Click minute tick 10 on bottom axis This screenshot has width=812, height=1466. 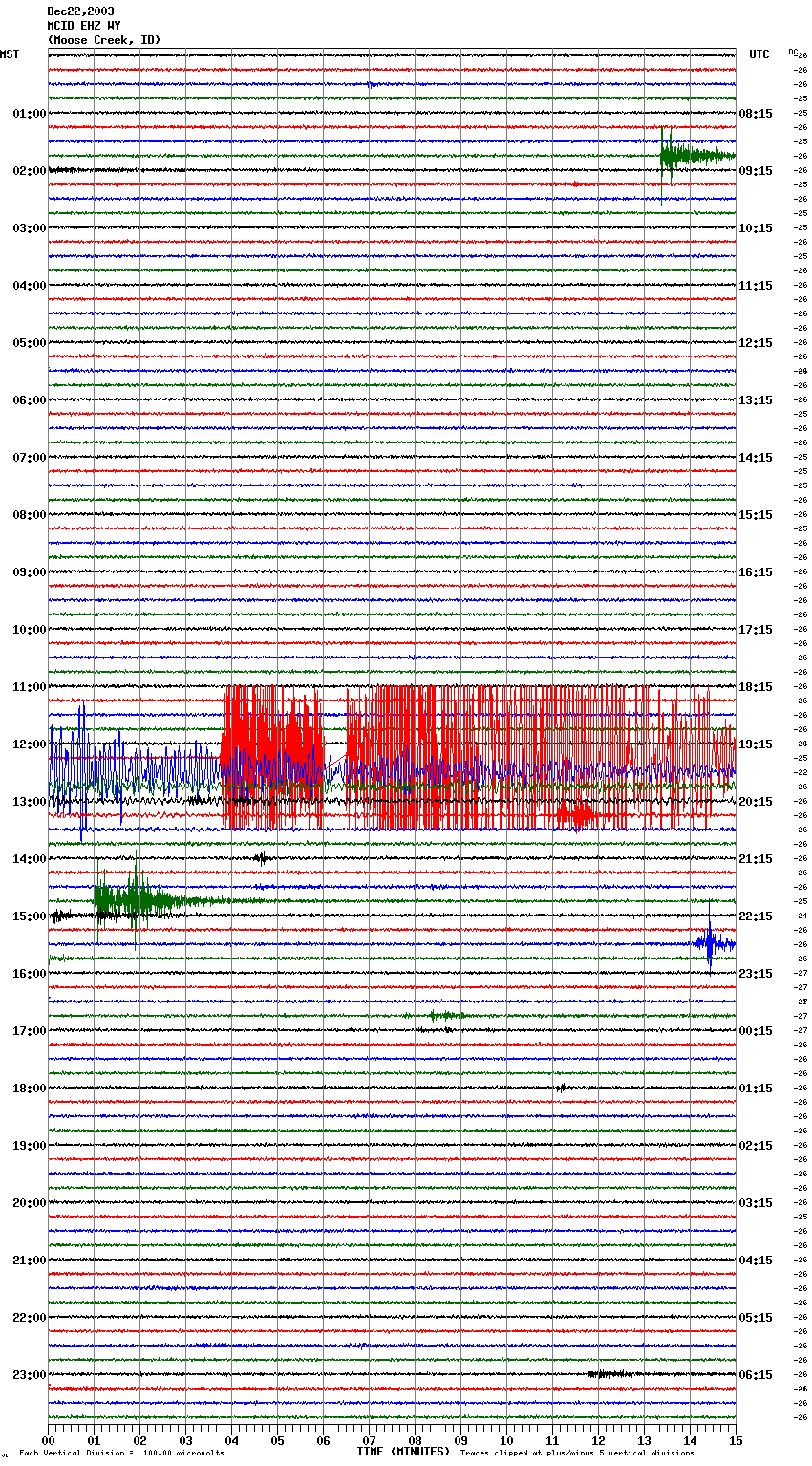coord(507,1440)
